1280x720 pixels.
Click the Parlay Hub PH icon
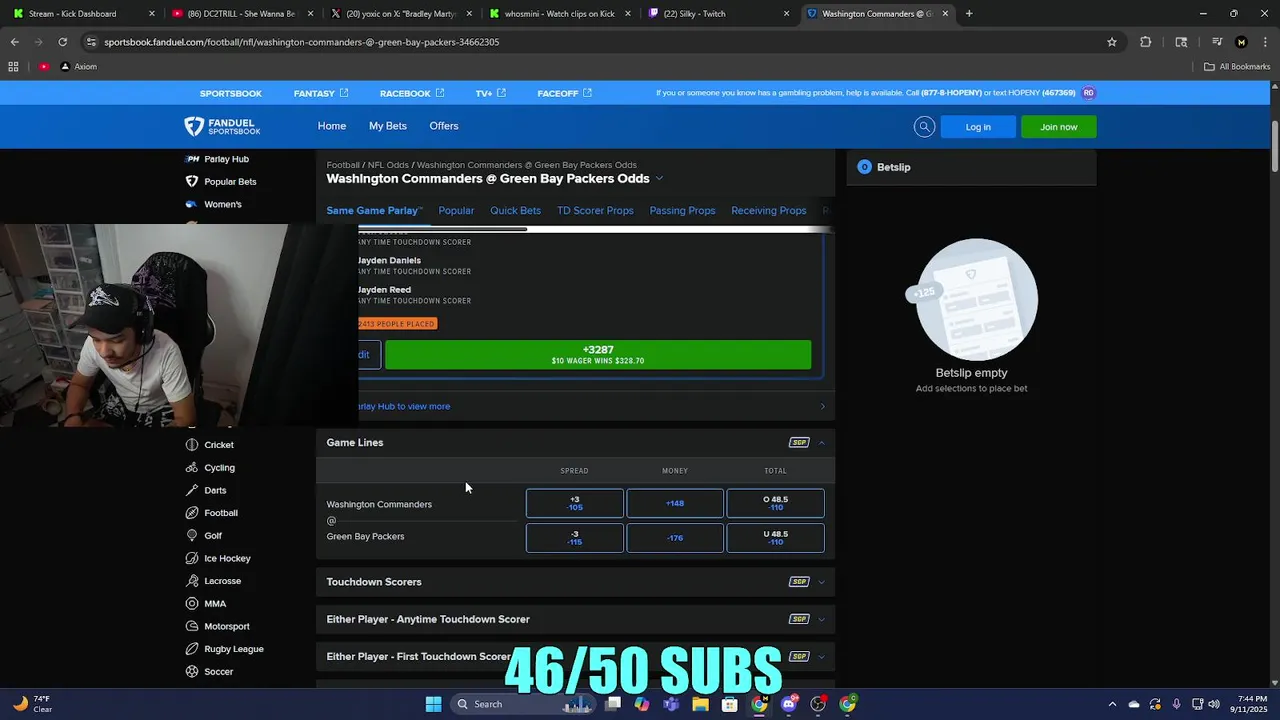click(192, 159)
